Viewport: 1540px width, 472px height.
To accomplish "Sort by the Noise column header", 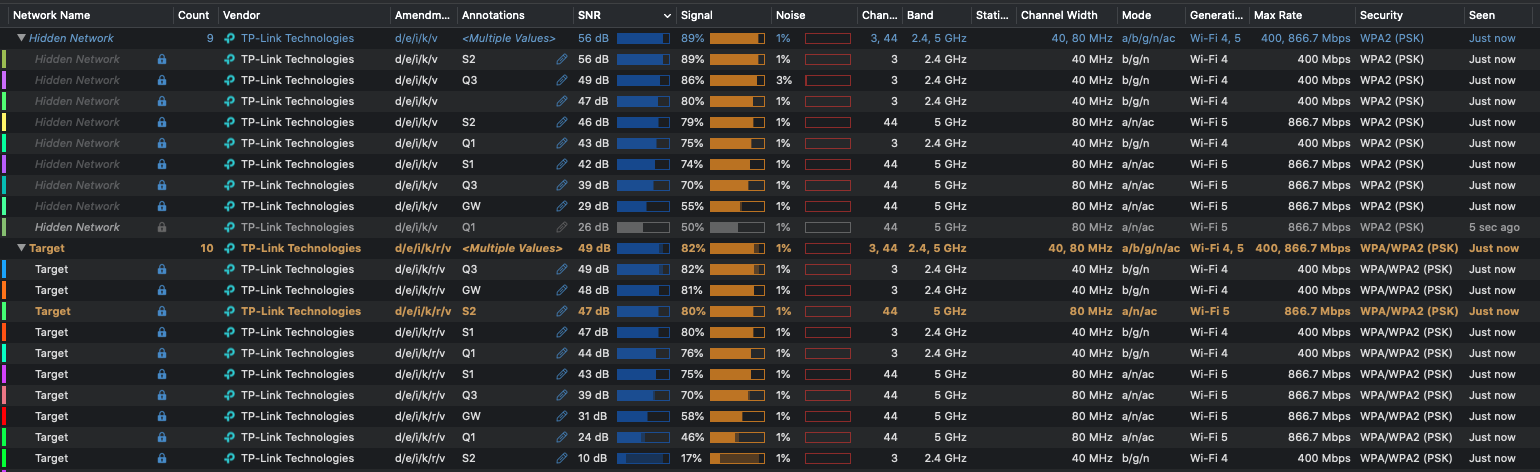I will tap(790, 16).
